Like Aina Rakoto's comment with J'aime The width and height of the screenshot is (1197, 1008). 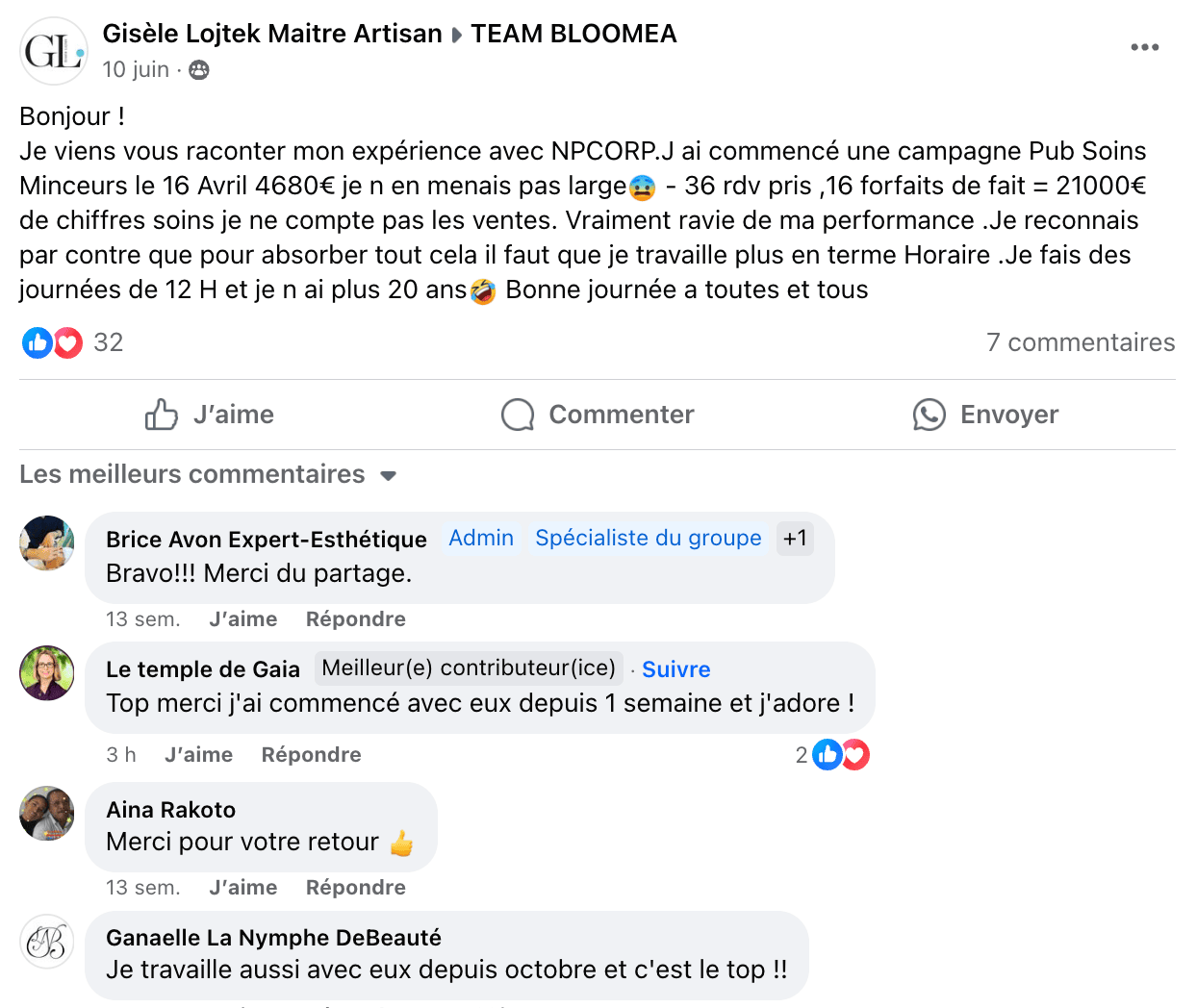[242, 888]
